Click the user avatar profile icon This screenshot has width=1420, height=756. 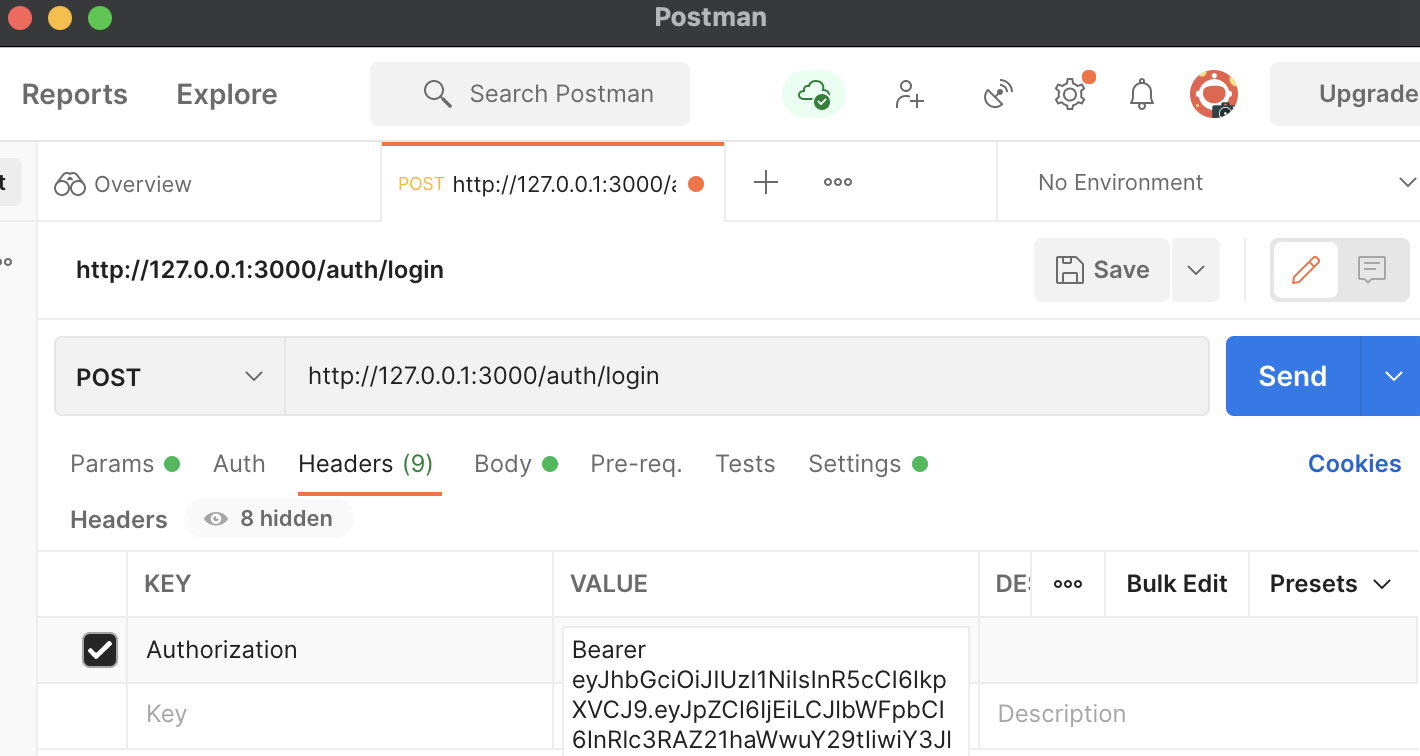click(x=1214, y=94)
